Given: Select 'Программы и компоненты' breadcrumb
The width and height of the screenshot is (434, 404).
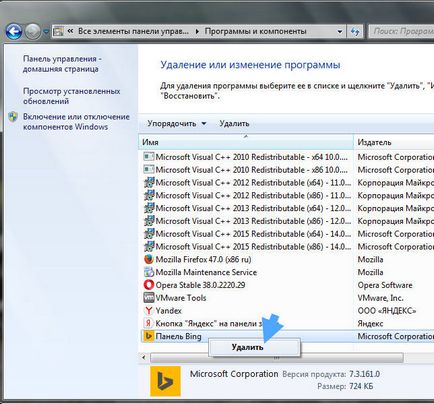Looking at the screenshot, I should point(255,31).
